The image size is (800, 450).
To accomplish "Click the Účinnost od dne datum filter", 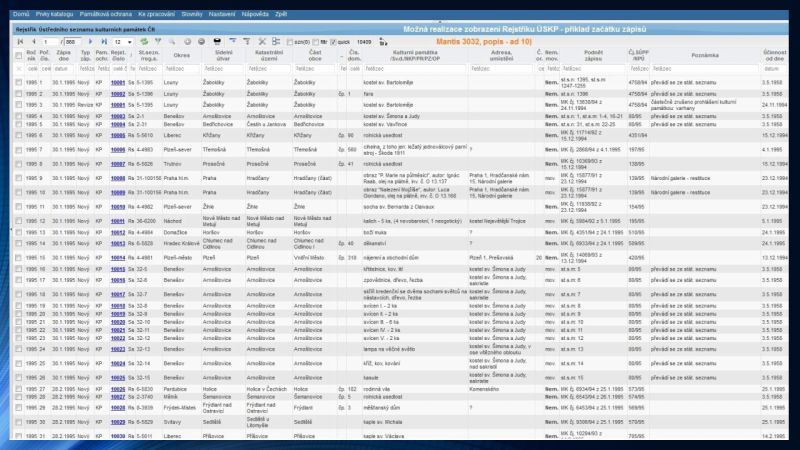I will click(774, 68).
